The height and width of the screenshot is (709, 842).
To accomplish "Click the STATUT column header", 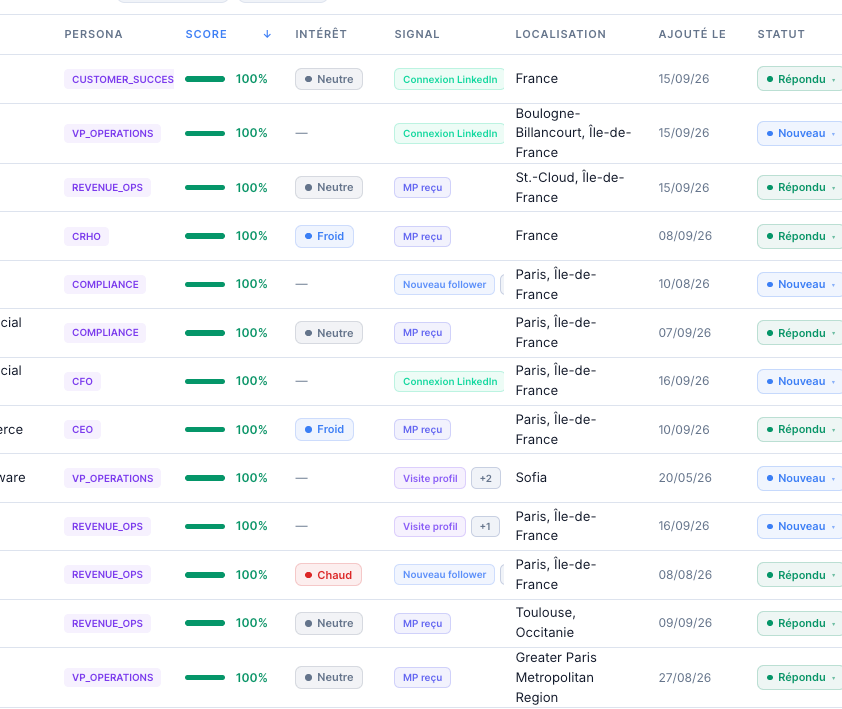I will [781, 34].
